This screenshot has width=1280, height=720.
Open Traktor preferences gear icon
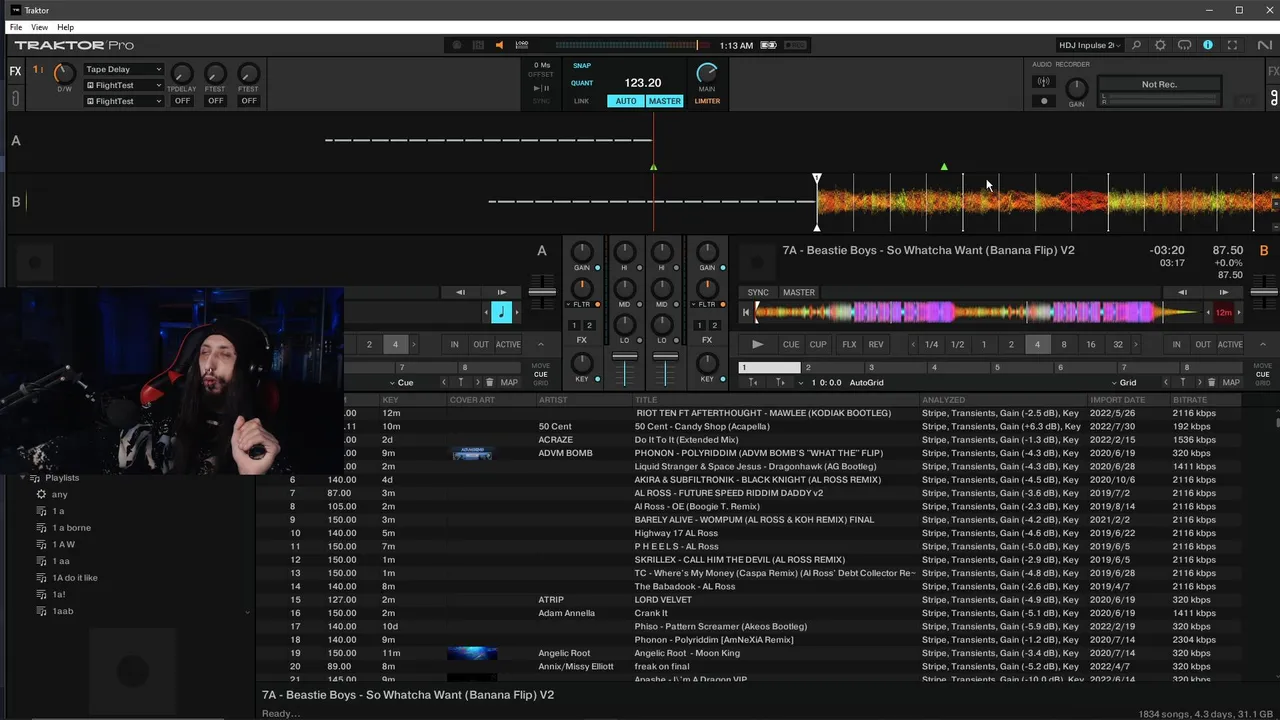[1160, 45]
